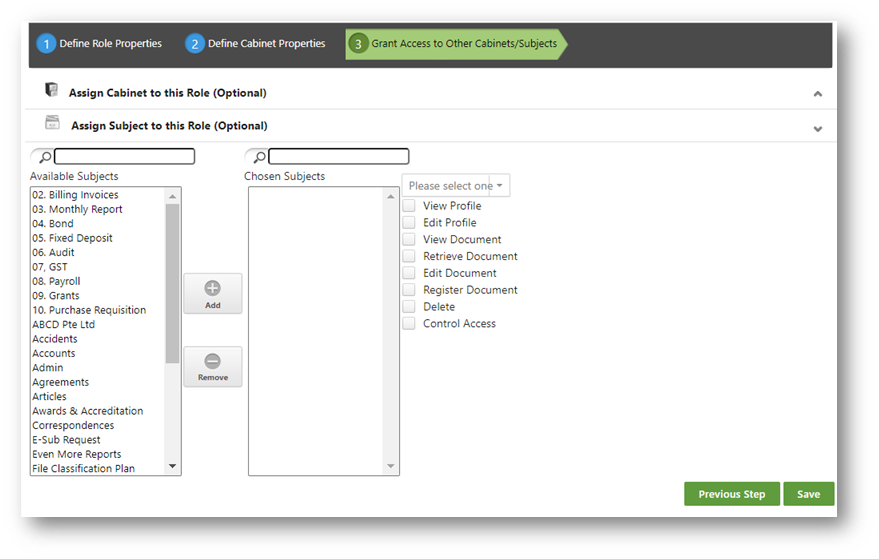The width and height of the screenshot is (879, 559).
Task: Collapse the Assign Cabinet section chevron
Action: pos(818,94)
